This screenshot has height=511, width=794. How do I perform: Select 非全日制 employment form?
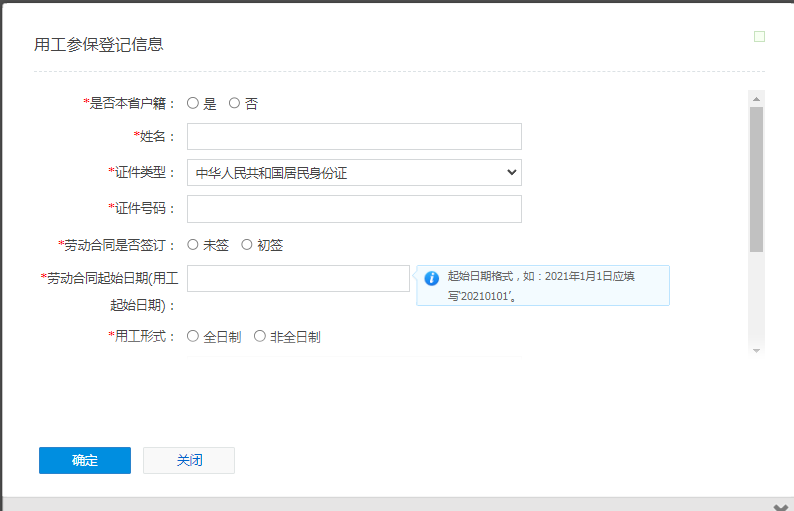[x=260, y=336]
